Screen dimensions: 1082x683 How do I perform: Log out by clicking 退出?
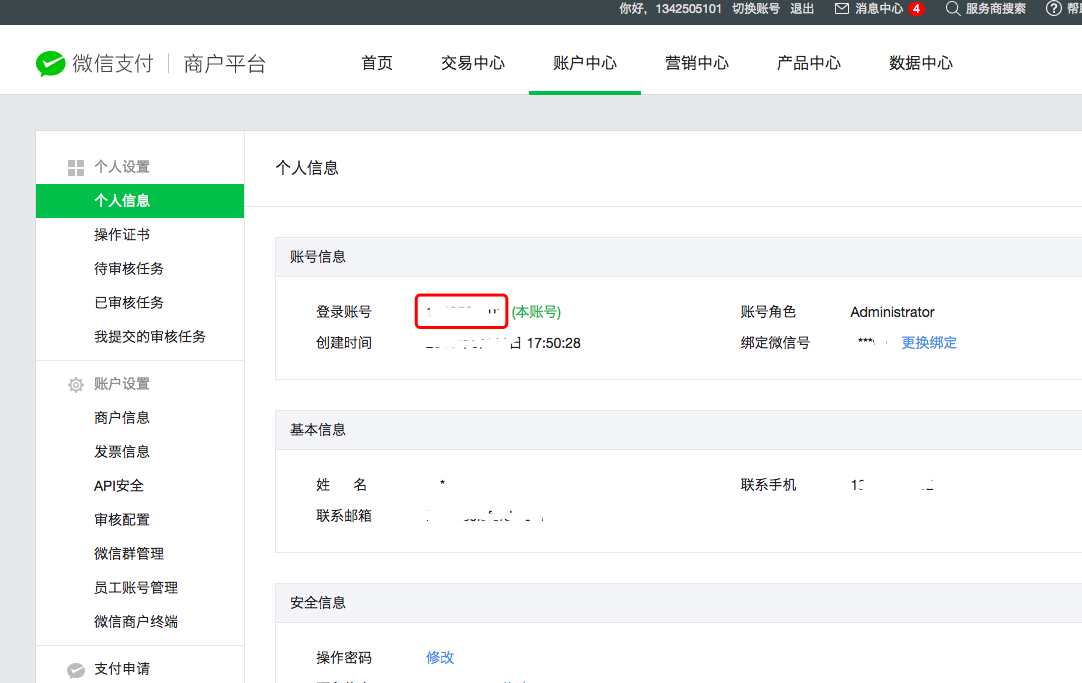[x=801, y=9]
